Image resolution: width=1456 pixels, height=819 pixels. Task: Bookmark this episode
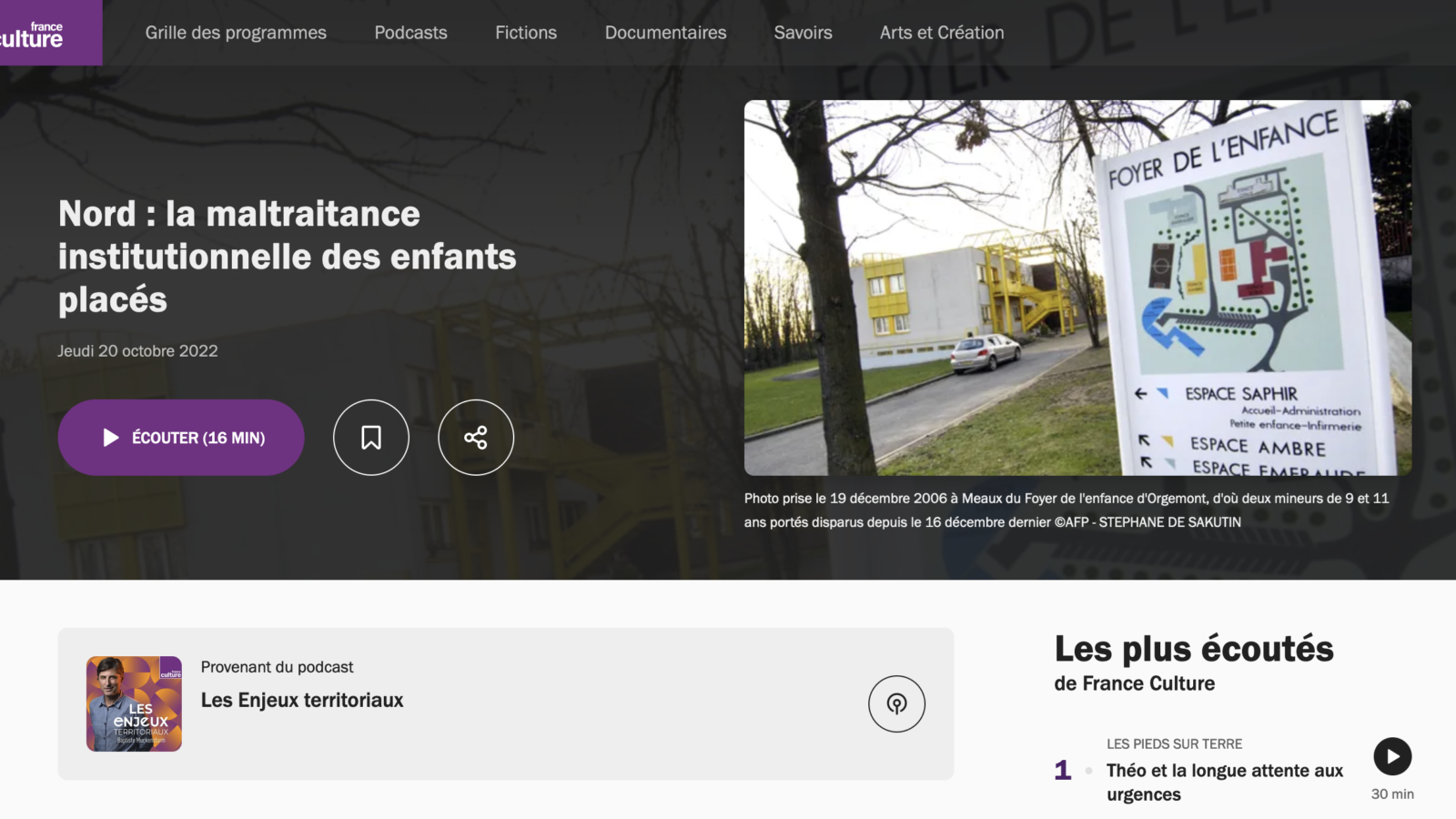coord(371,438)
